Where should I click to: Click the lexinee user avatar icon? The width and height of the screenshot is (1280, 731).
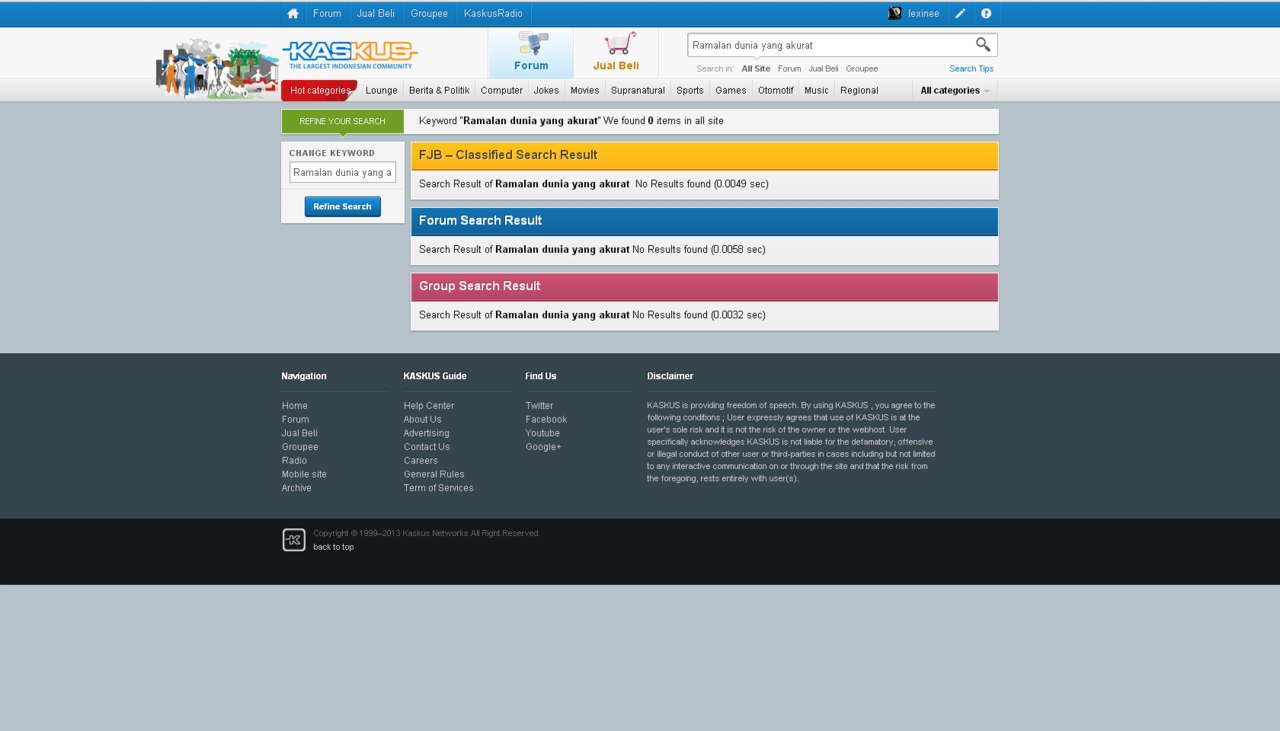click(894, 14)
